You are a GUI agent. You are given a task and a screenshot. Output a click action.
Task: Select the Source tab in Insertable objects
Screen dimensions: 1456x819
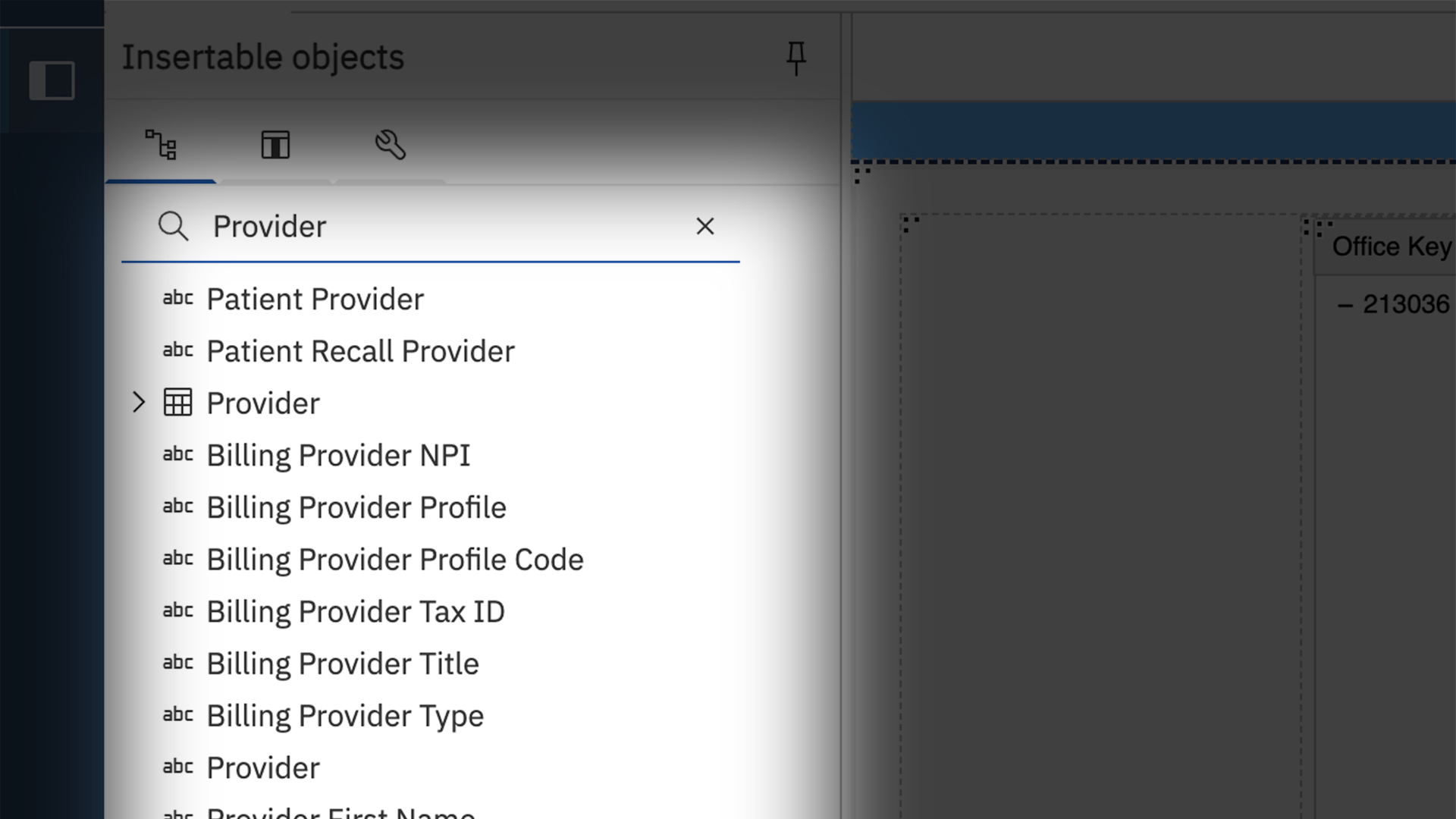pyautogui.click(x=161, y=145)
